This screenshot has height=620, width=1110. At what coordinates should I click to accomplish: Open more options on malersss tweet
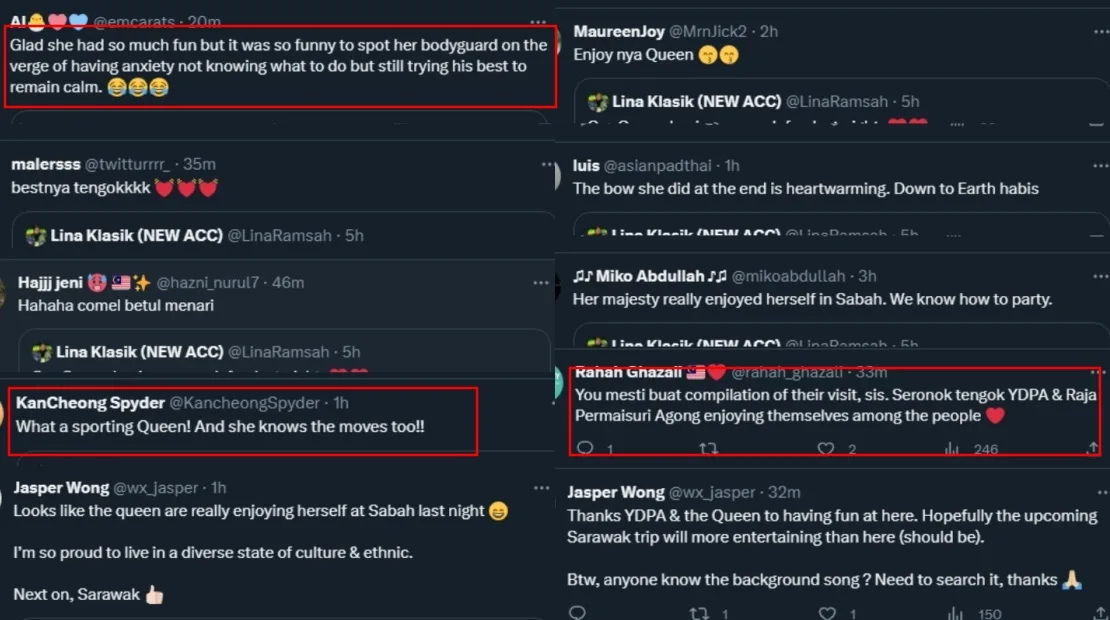pyautogui.click(x=546, y=164)
